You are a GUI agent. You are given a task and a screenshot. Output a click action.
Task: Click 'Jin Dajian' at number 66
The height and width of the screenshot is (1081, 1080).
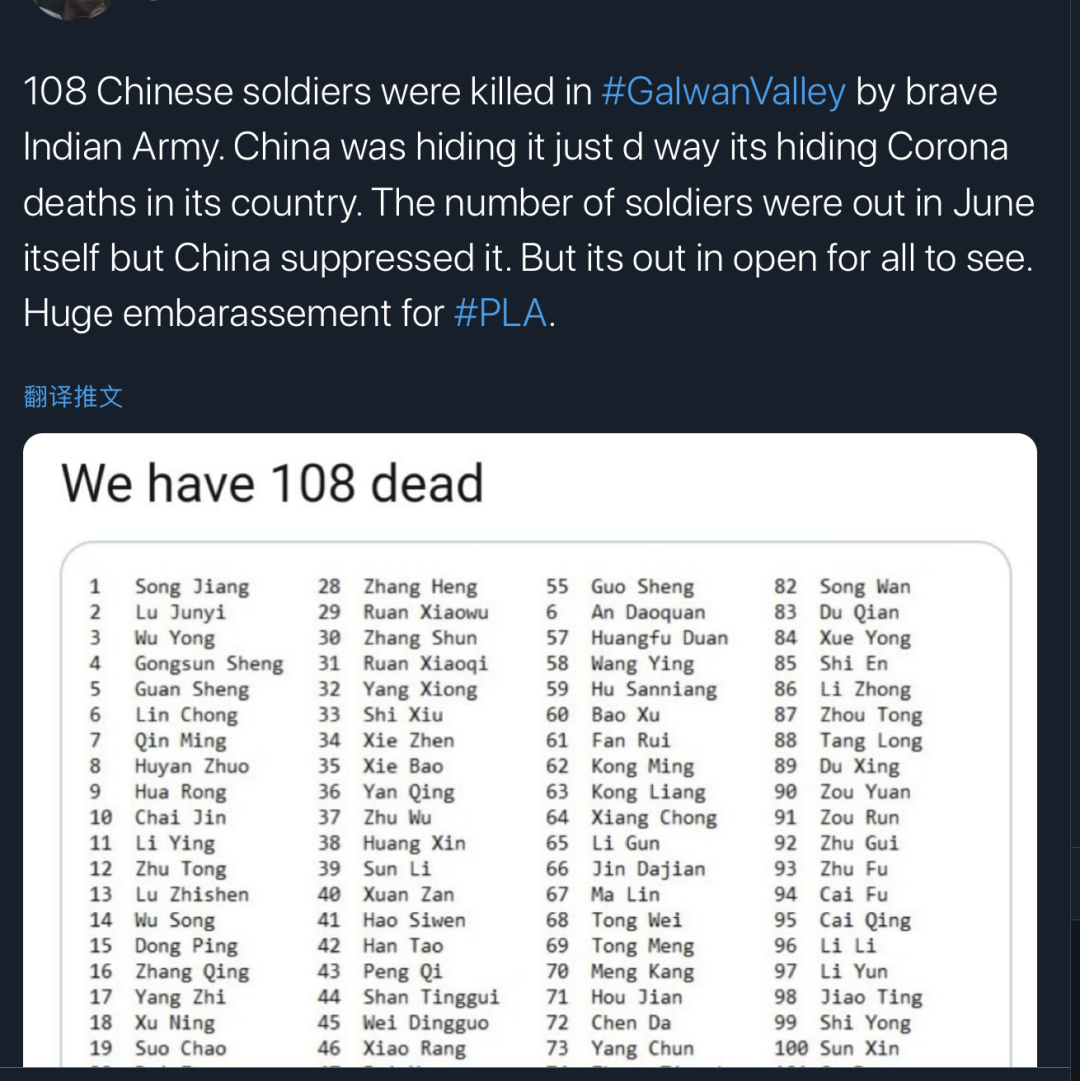pos(648,869)
